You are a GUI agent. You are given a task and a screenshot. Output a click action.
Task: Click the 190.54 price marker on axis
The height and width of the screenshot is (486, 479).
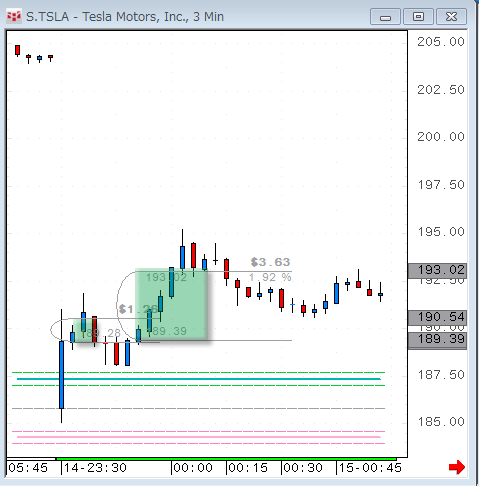pyautogui.click(x=438, y=318)
